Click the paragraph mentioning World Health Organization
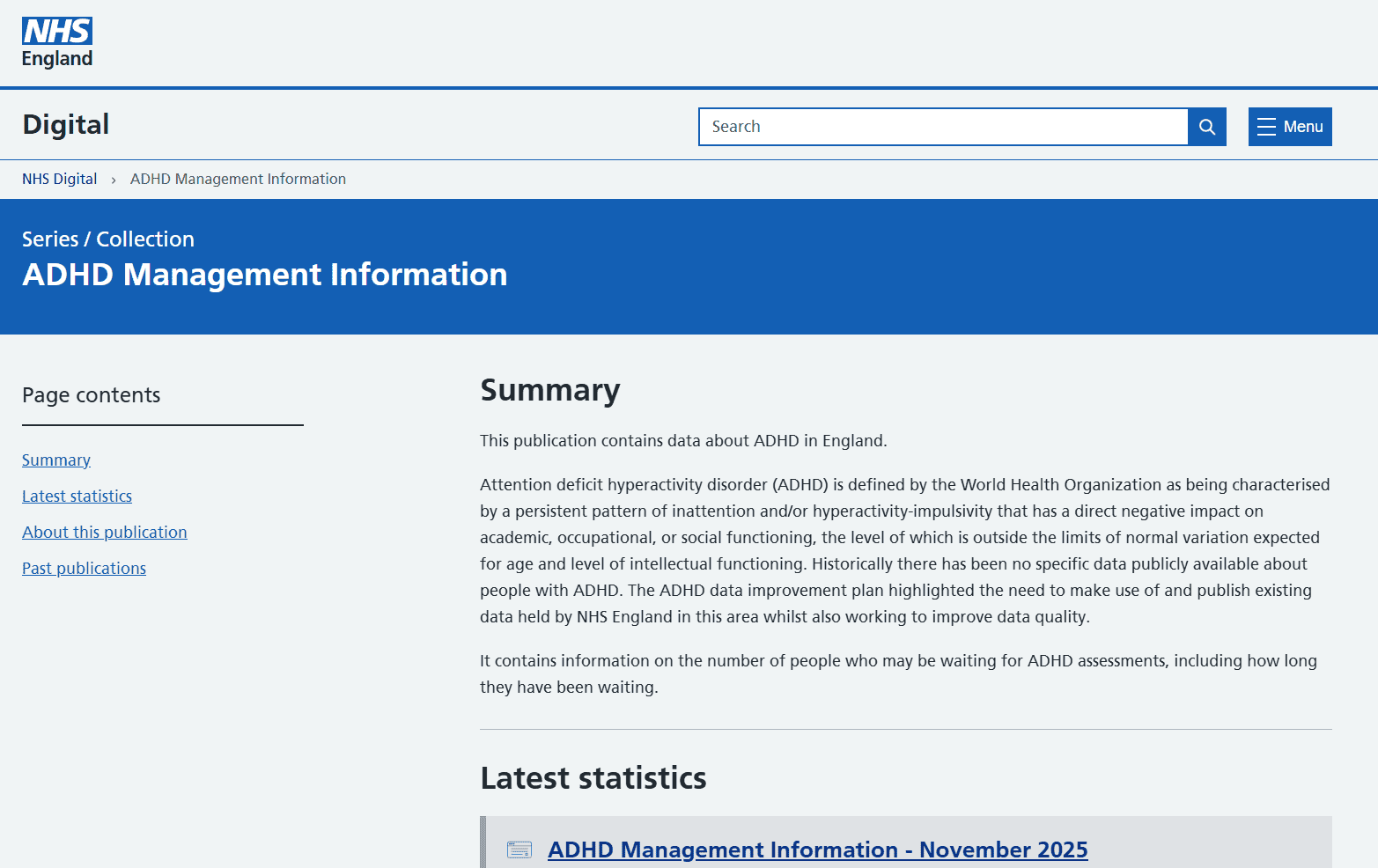This screenshot has width=1378, height=868. 904,550
